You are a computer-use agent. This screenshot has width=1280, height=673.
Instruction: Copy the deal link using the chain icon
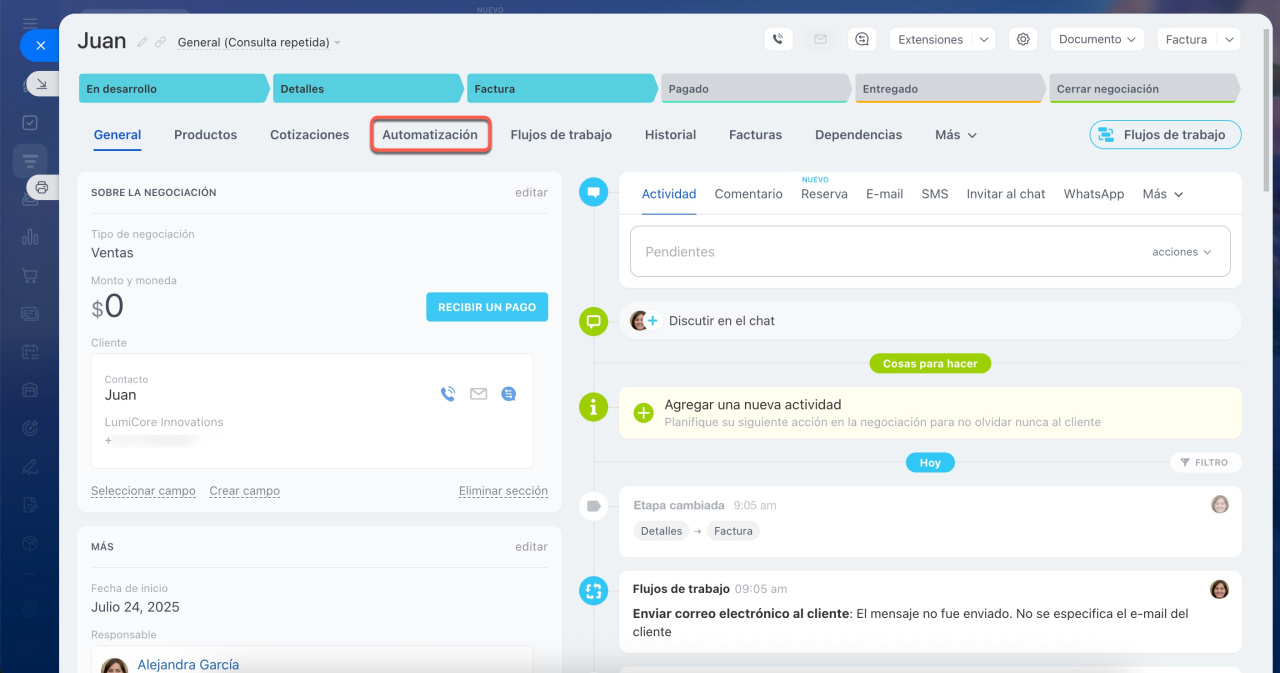tap(160, 42)
